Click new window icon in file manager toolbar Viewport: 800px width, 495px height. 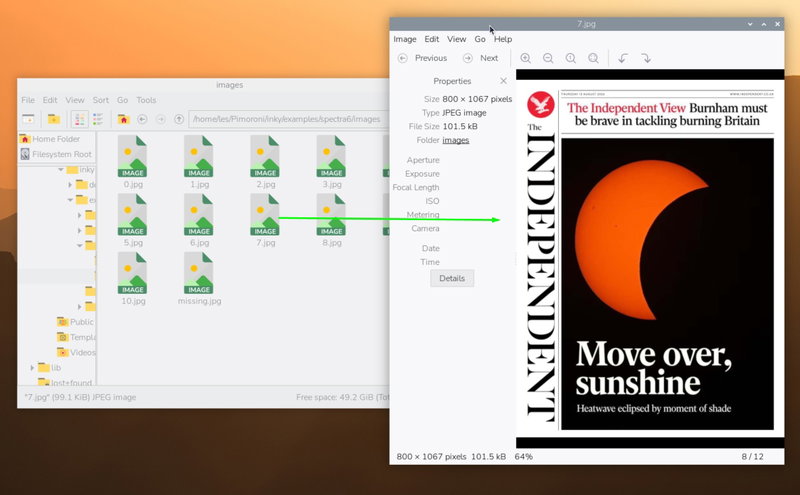[x=29, y=119]
